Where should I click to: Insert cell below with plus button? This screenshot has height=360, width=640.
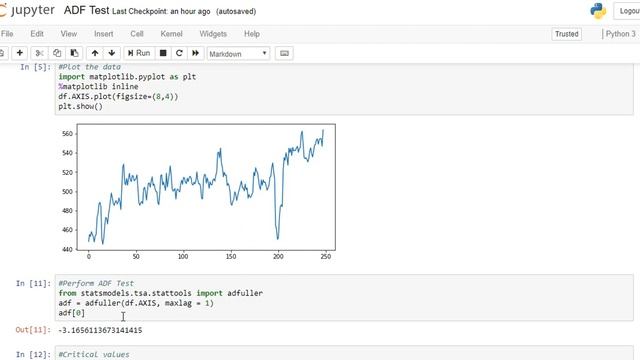tap(20, 53)
